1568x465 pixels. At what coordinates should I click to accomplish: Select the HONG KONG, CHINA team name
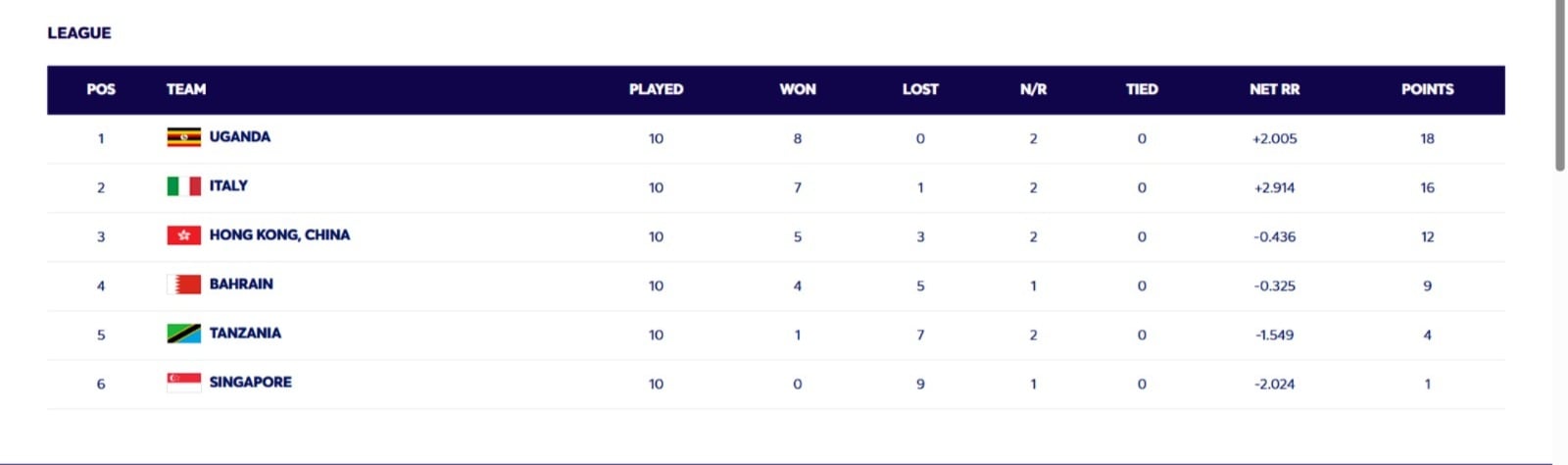(x=279, y=234)
